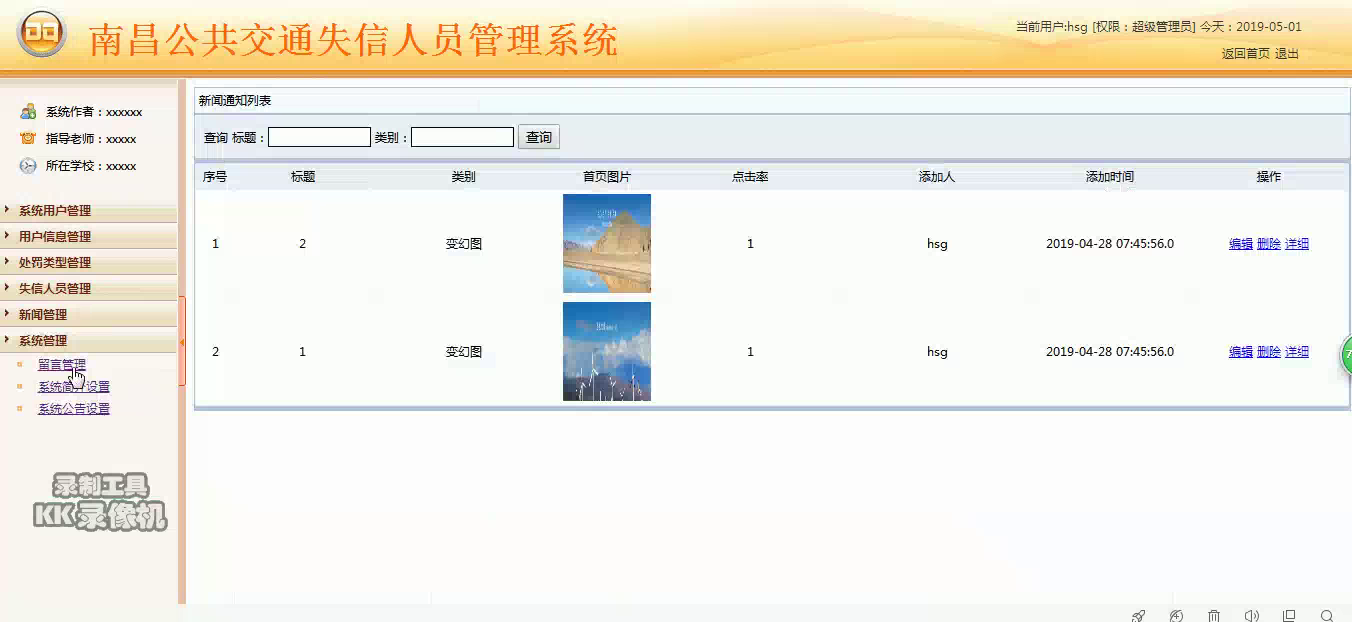Click the rocket accelerator icon in the status bar
The height and width of the screenshot is (622, 1352).
click(x=1138, y=616)
